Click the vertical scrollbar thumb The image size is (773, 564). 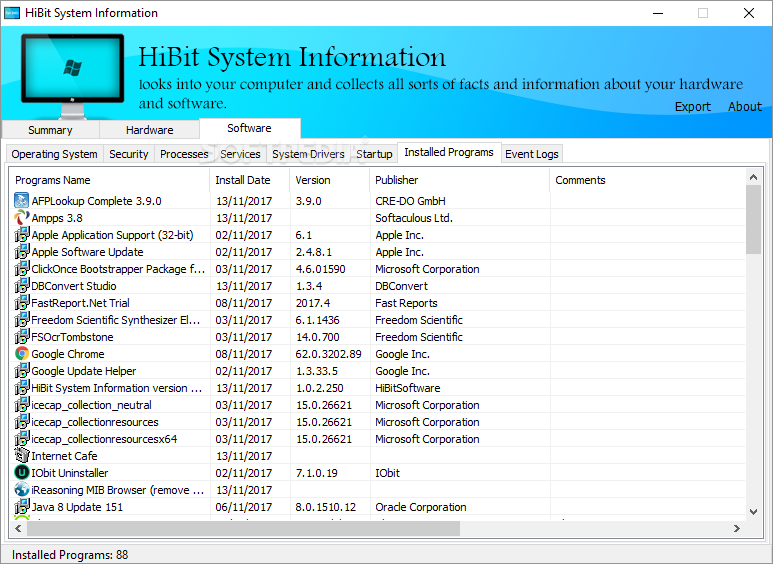753,219
